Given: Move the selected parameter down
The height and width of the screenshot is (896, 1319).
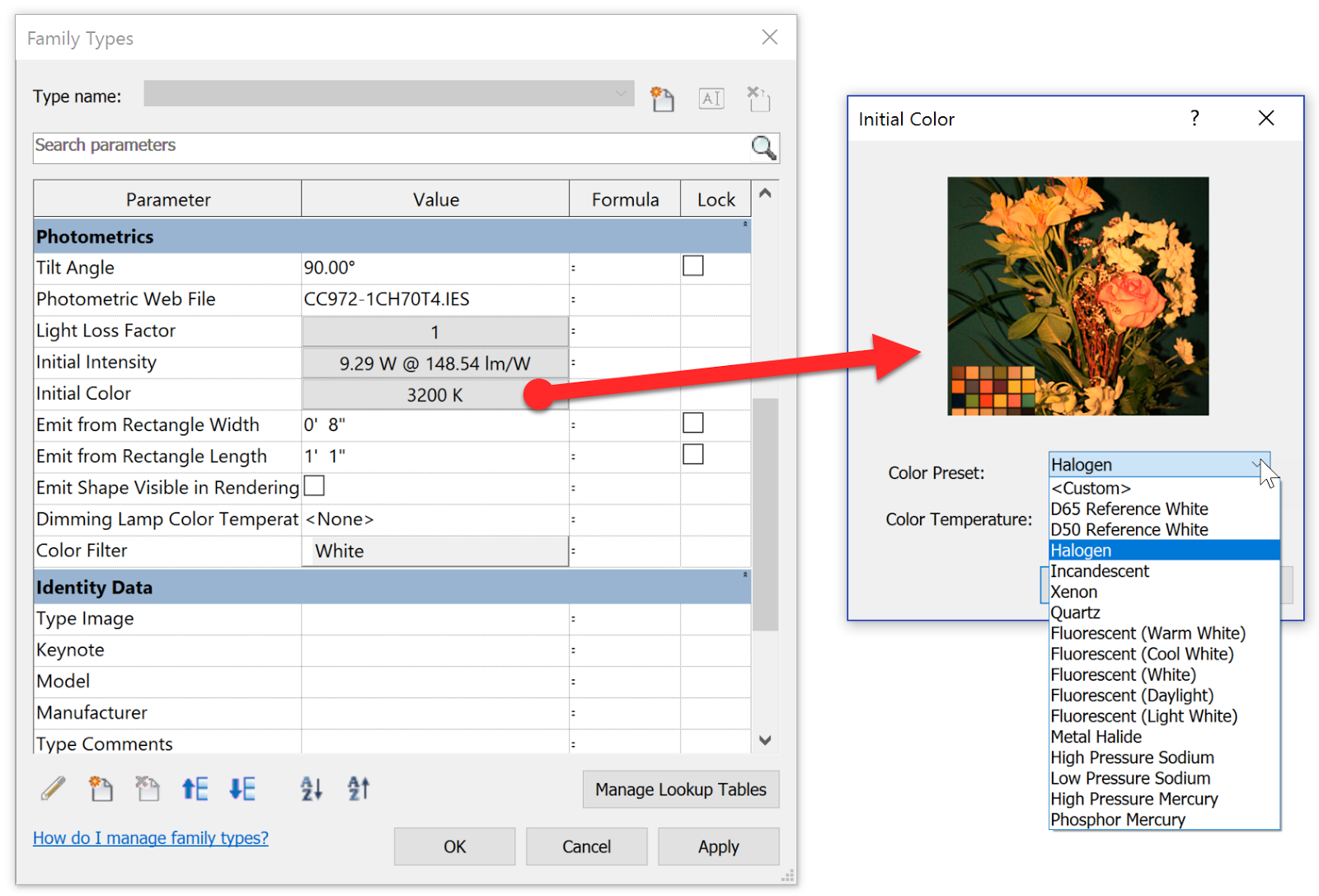Looking at the screenshot, I should point(242,788).
